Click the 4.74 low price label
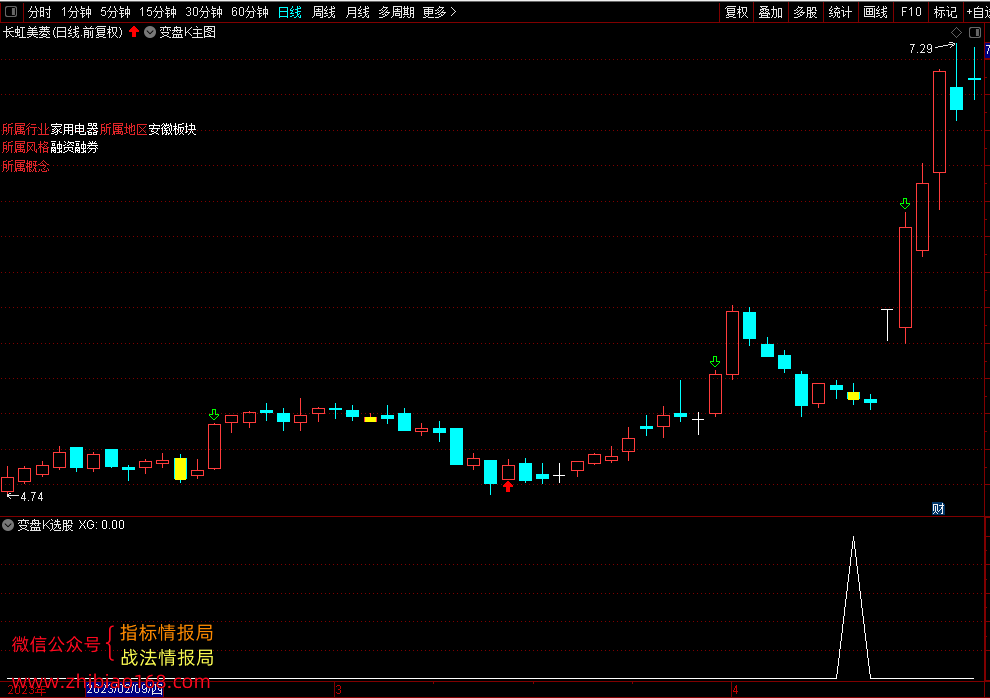Image resolution: width=990 pixels, height=698 pixels. [32, 497]
